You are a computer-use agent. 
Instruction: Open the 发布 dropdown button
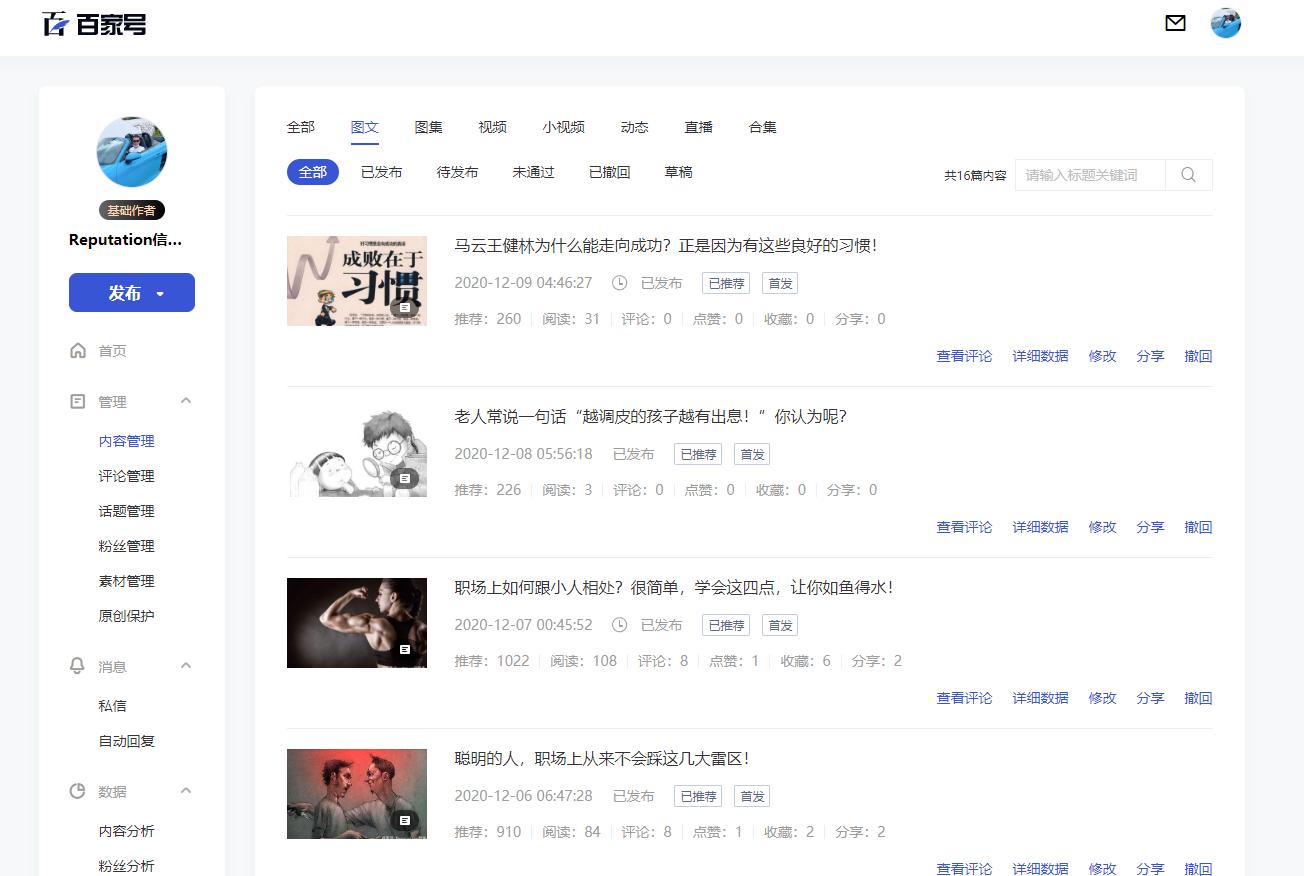[132, 293]
